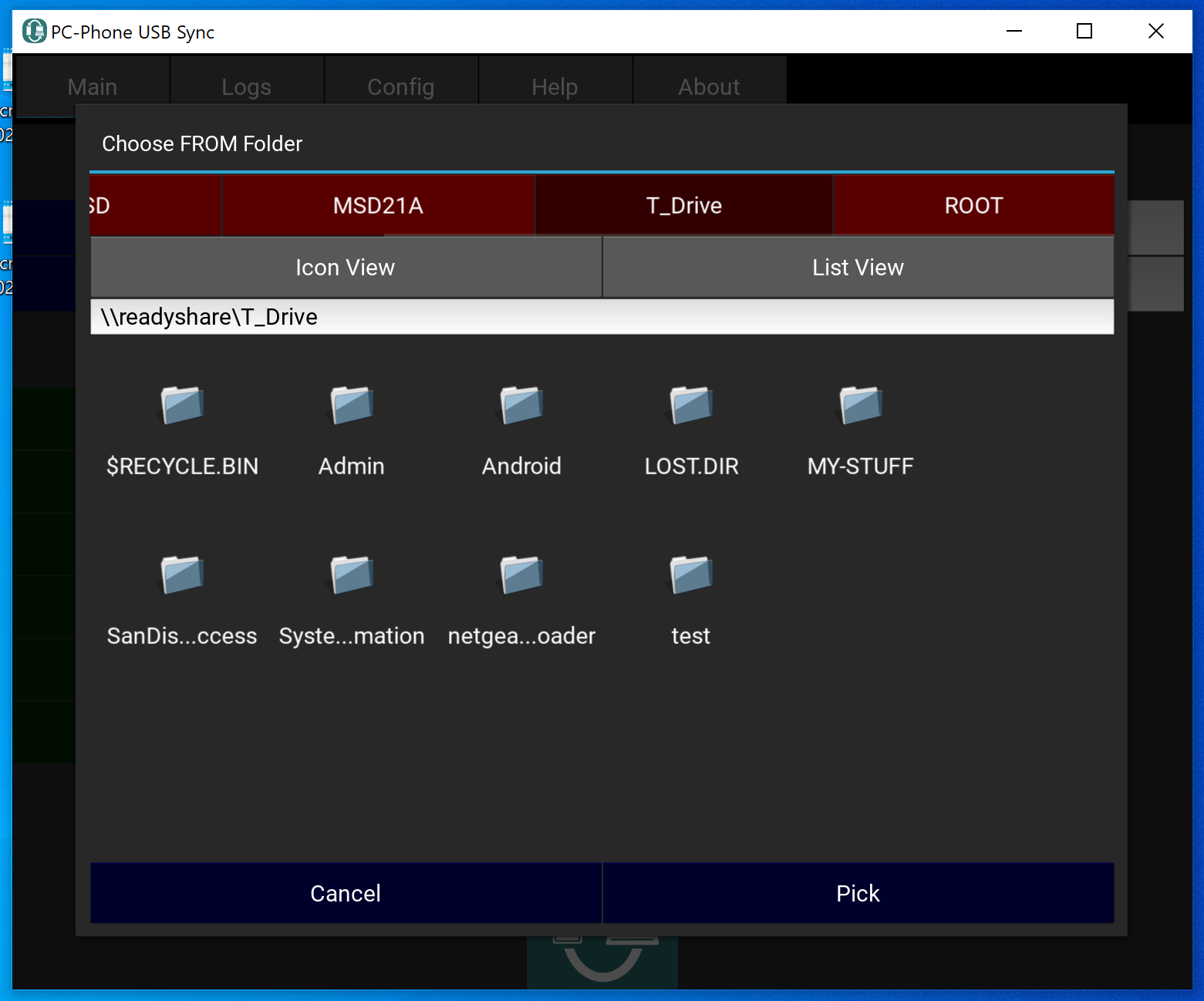Click the \\readyshare\T_Drive path field
The width and height of the screenshot is (1204, 1001).
coord(602,317)
